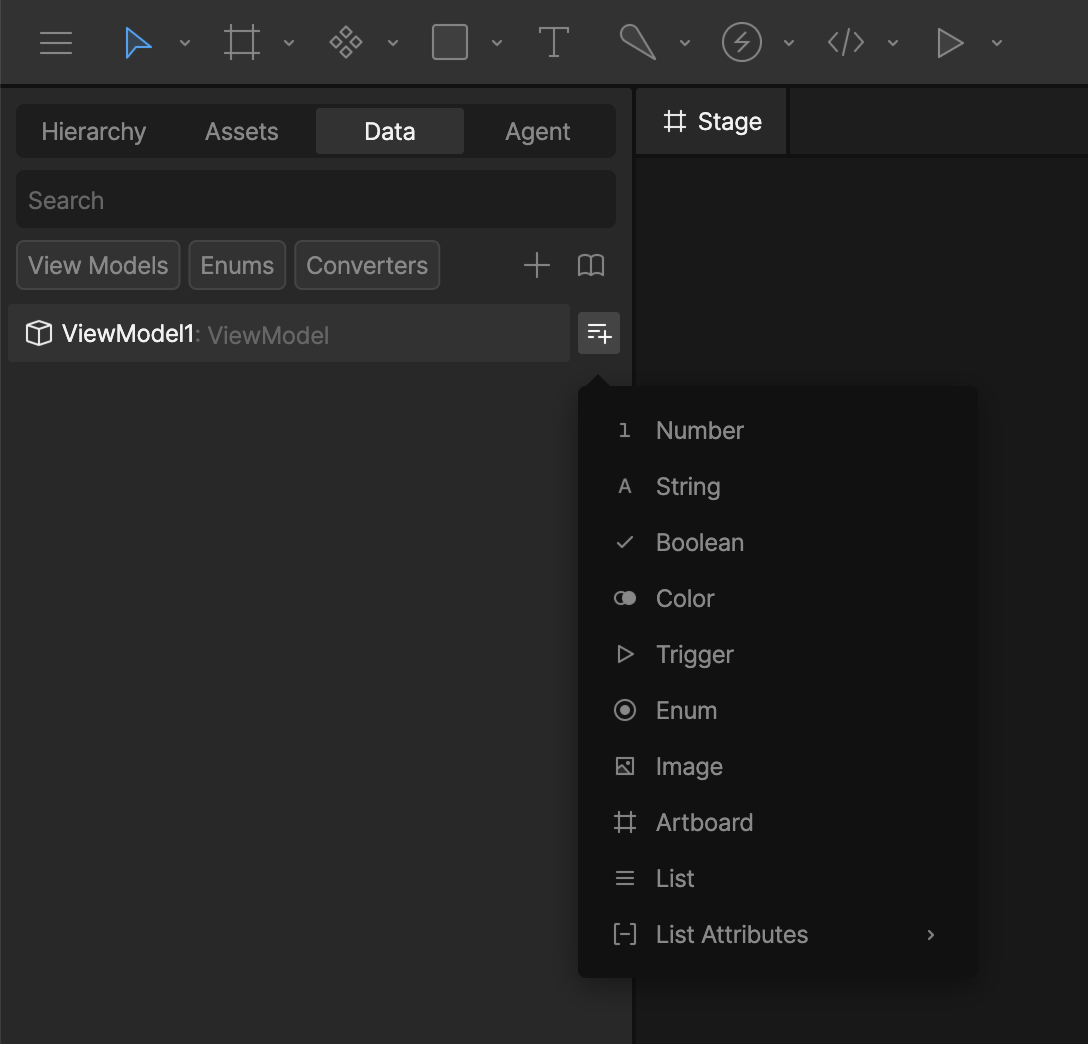Pick the Text tool
This screenshot has width=1088, height=1044.
tap(553, 42)
